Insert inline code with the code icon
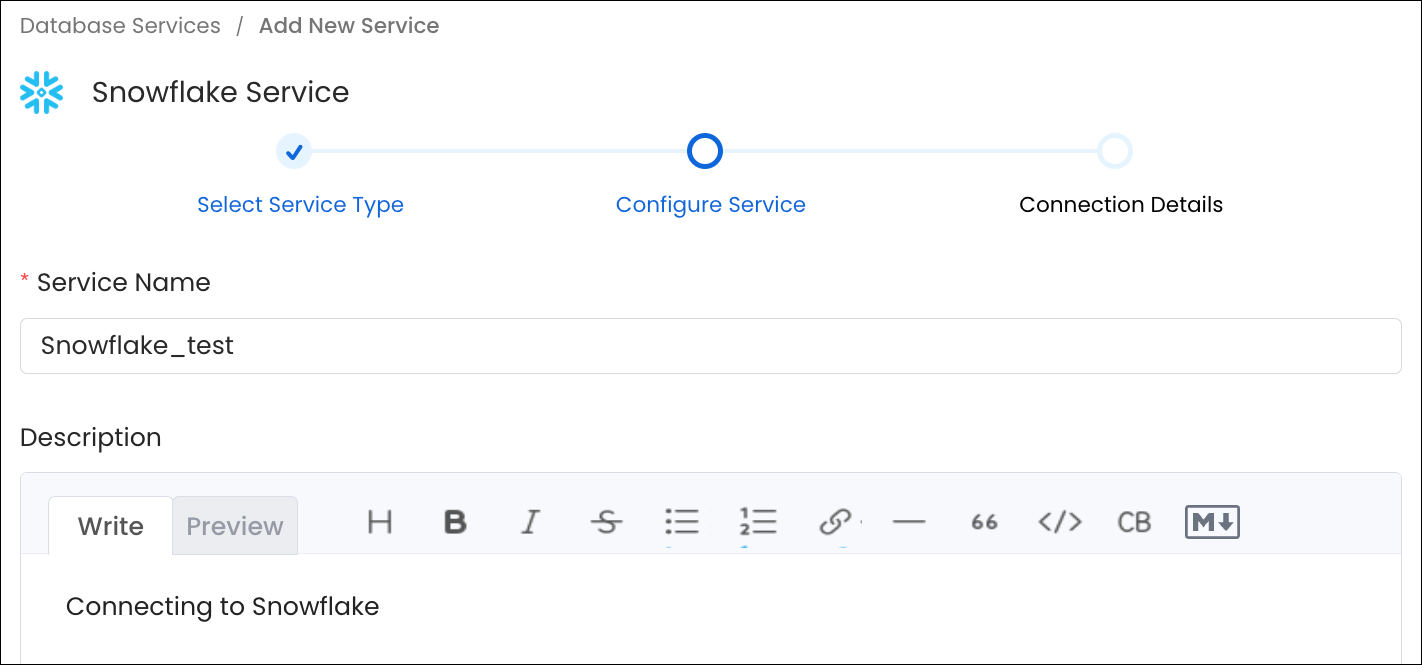1422x665 pixels. click(1058, 521)
